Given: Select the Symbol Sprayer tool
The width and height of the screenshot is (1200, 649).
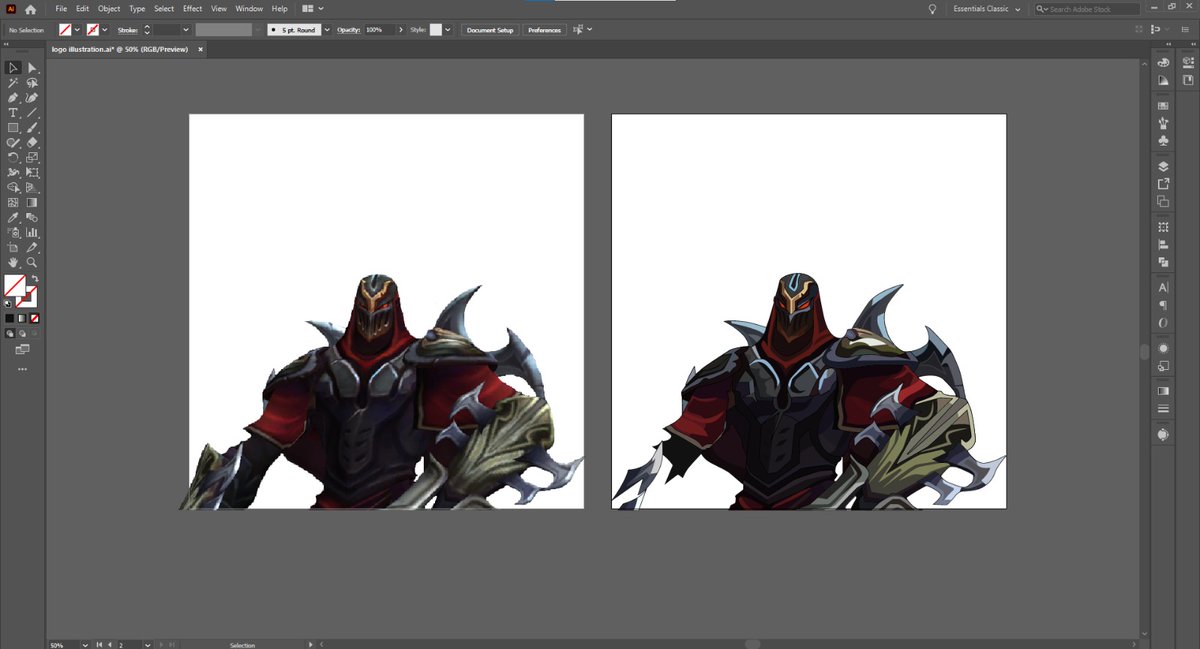Looking at the screenshot, I should coord(13,232).
